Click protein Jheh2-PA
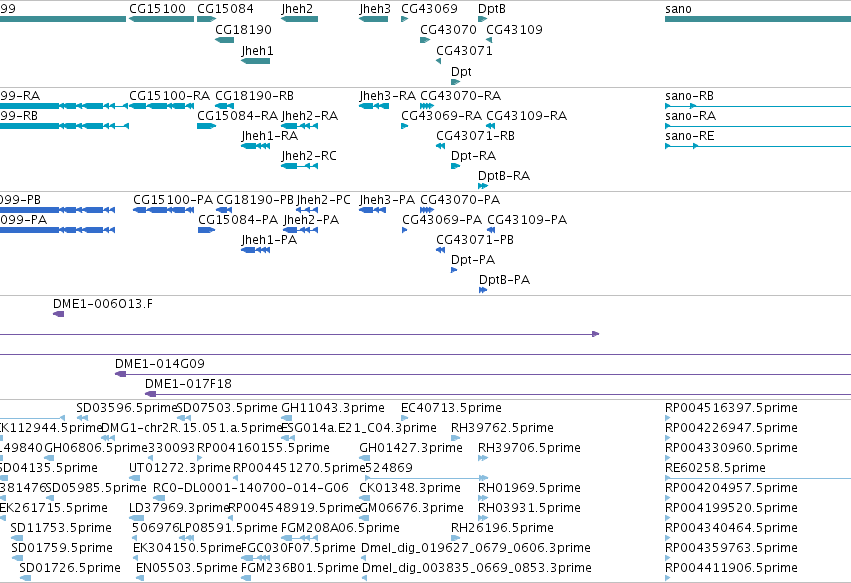The image size is (851, 583). pos(311,220)
